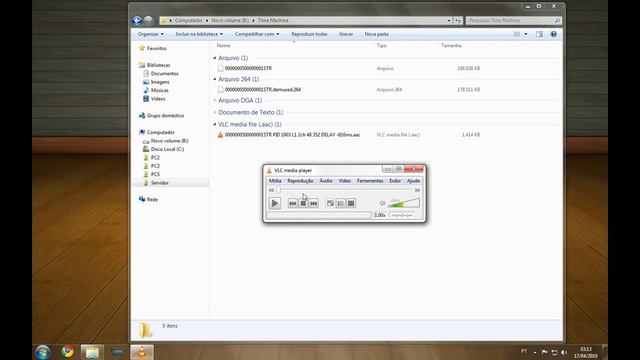
Task: Speed up with VLC faster button
Action: coord(417,190)
